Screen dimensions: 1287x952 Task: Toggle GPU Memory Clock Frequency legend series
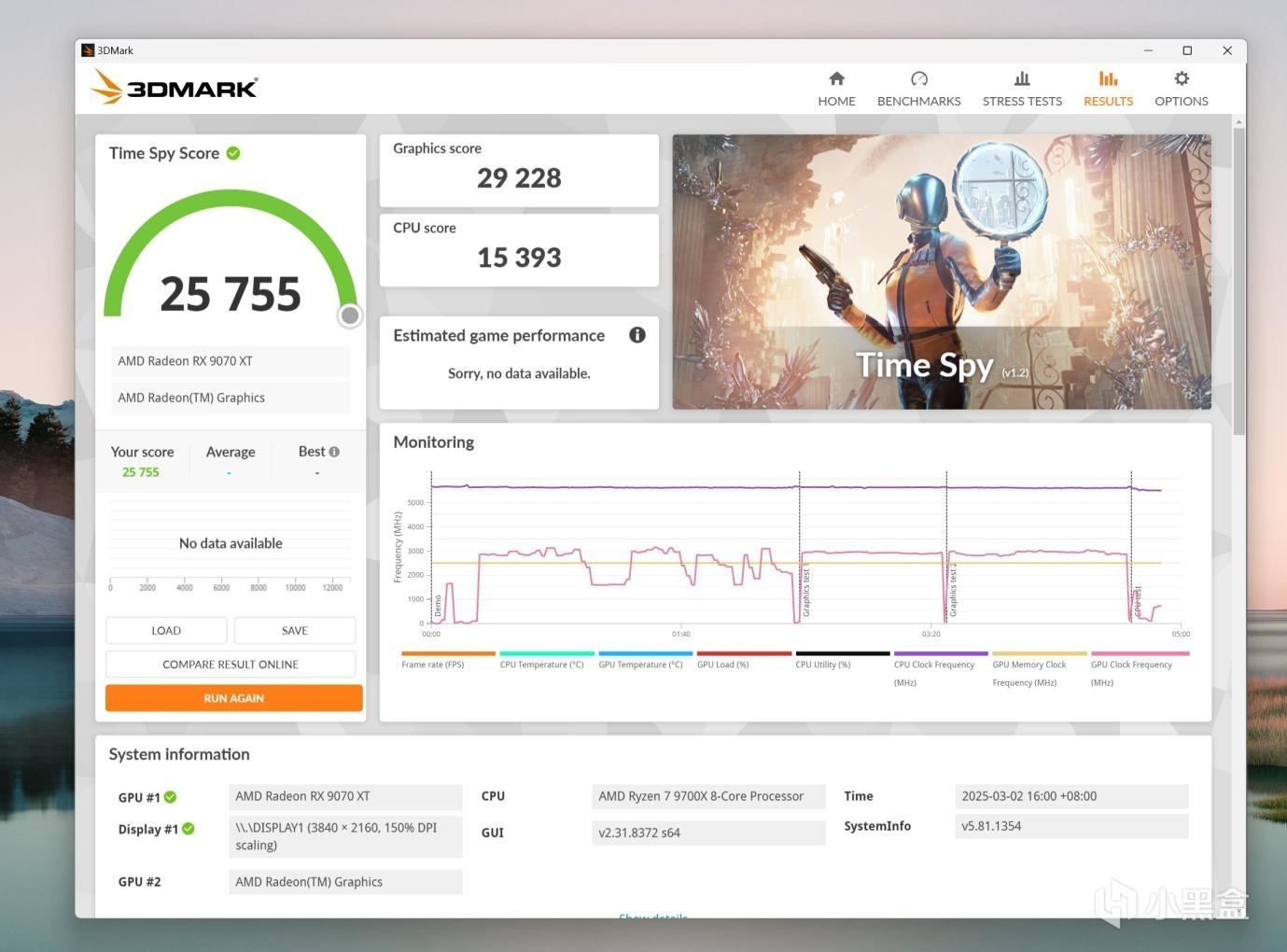pos(1039,668)
